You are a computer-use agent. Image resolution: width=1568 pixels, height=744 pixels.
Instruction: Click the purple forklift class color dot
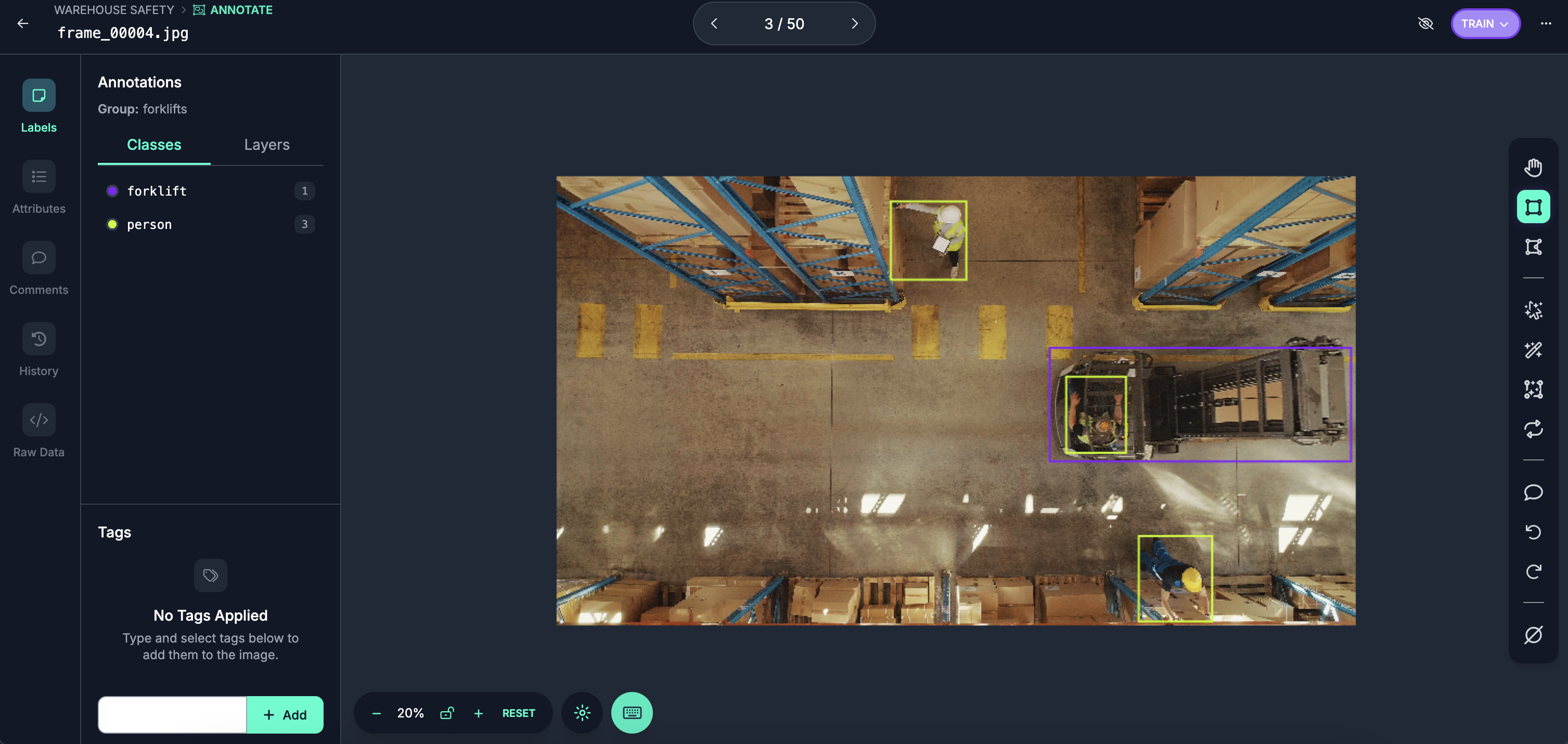[112, 191]
